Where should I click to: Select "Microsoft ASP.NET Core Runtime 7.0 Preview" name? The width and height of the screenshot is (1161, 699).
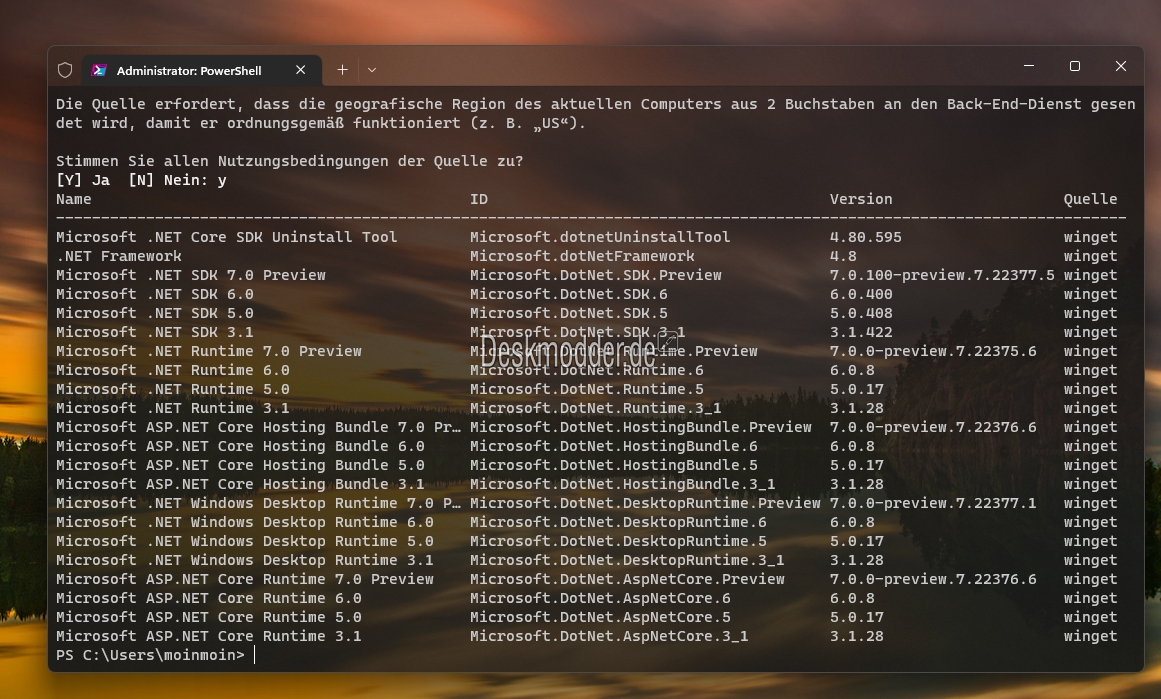[245, 580]
